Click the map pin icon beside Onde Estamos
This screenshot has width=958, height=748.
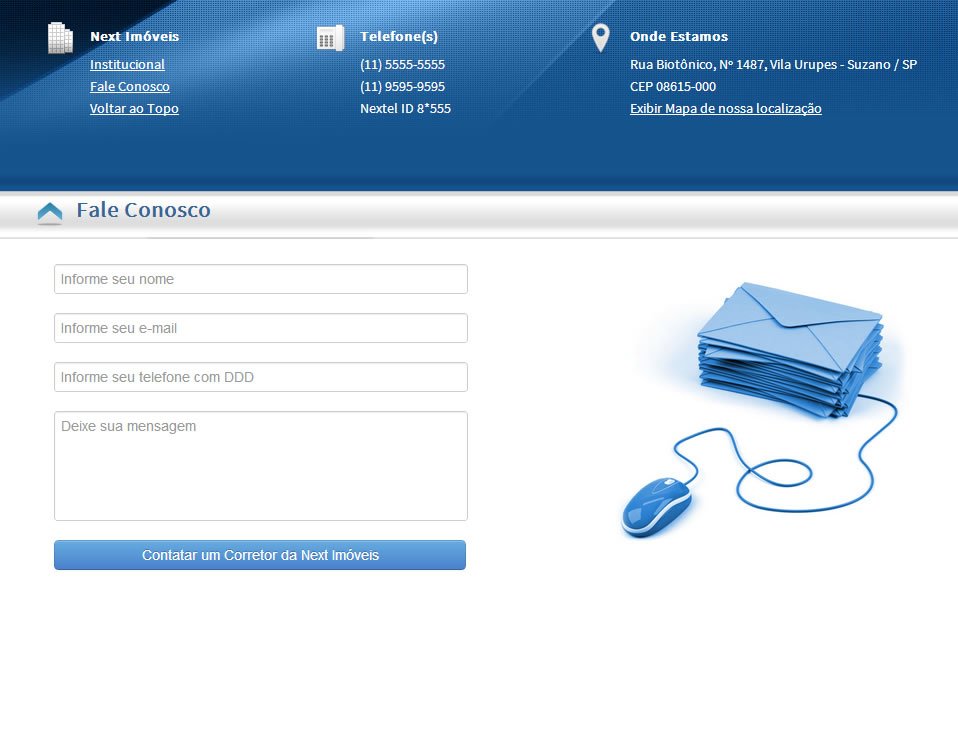[601, 38]
